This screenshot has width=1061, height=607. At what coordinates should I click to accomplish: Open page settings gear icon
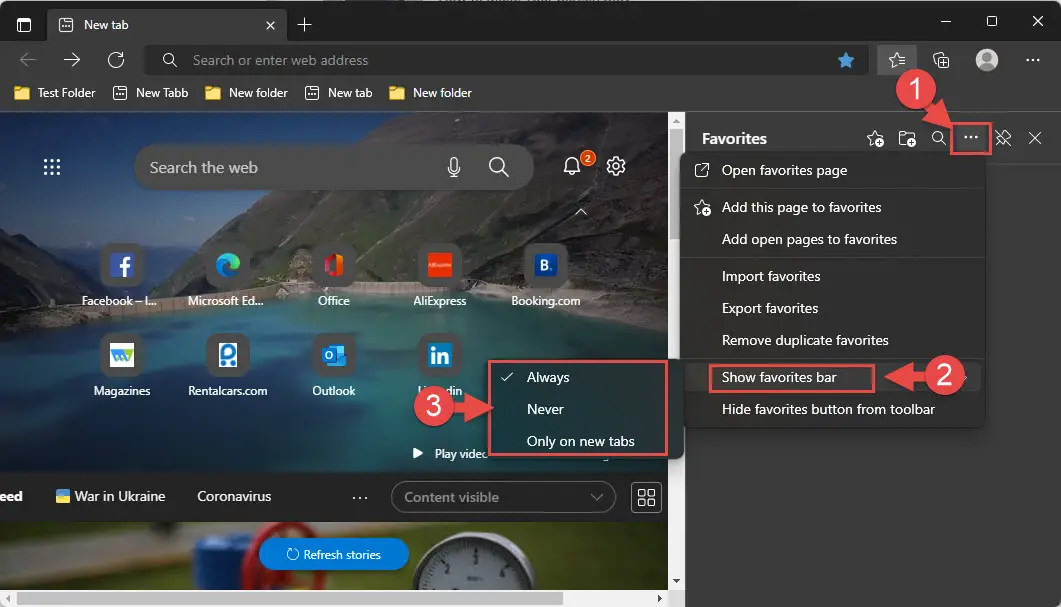click(616, 166)
